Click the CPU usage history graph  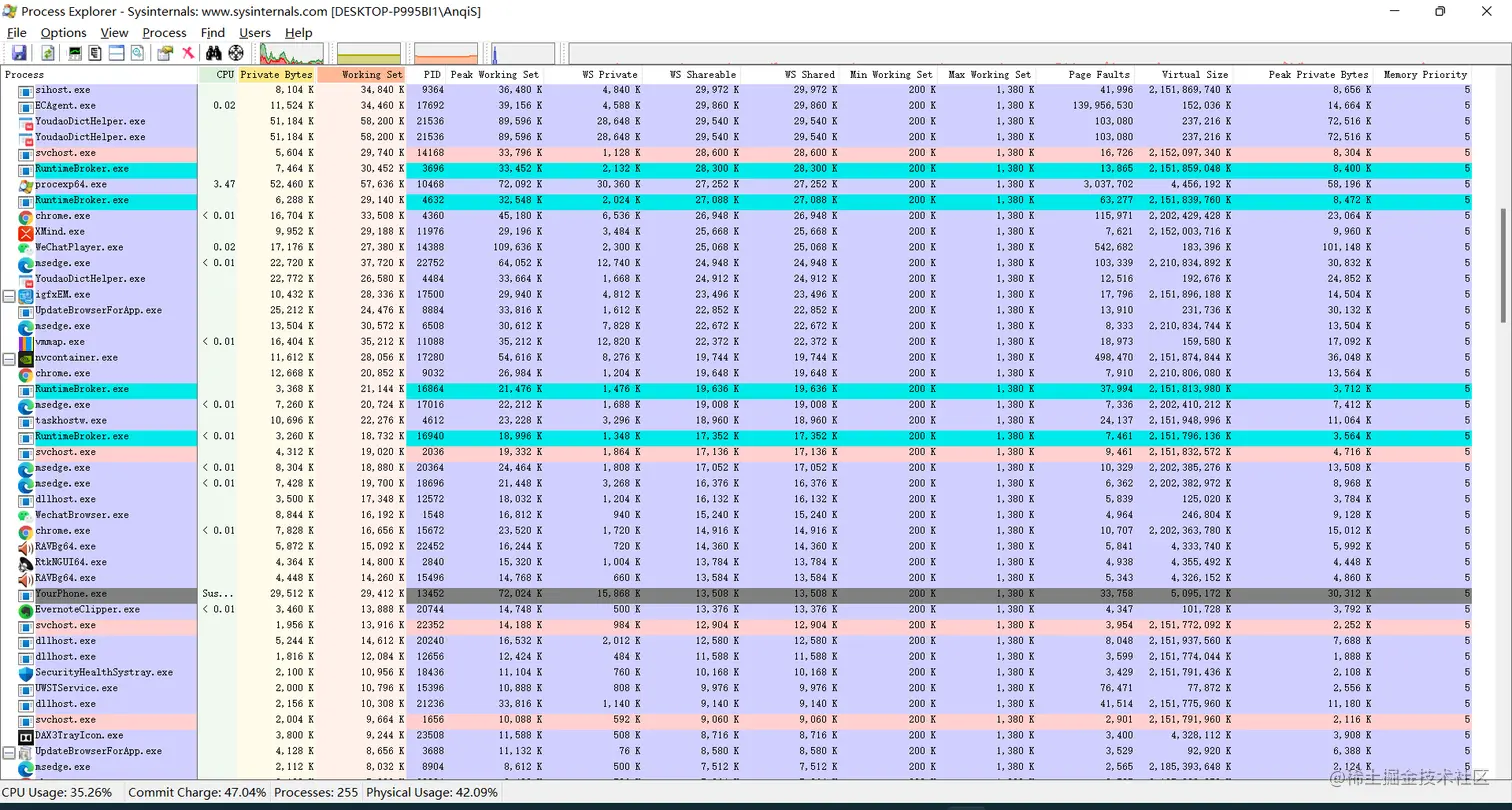coord(291,54)
